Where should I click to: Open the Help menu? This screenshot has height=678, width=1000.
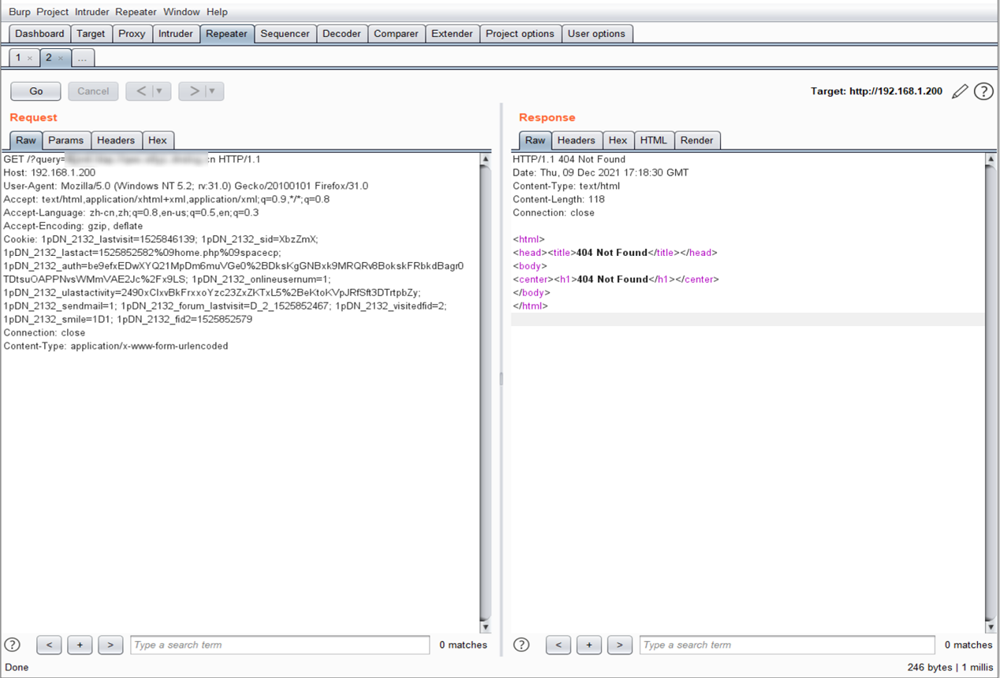(217, 11)
